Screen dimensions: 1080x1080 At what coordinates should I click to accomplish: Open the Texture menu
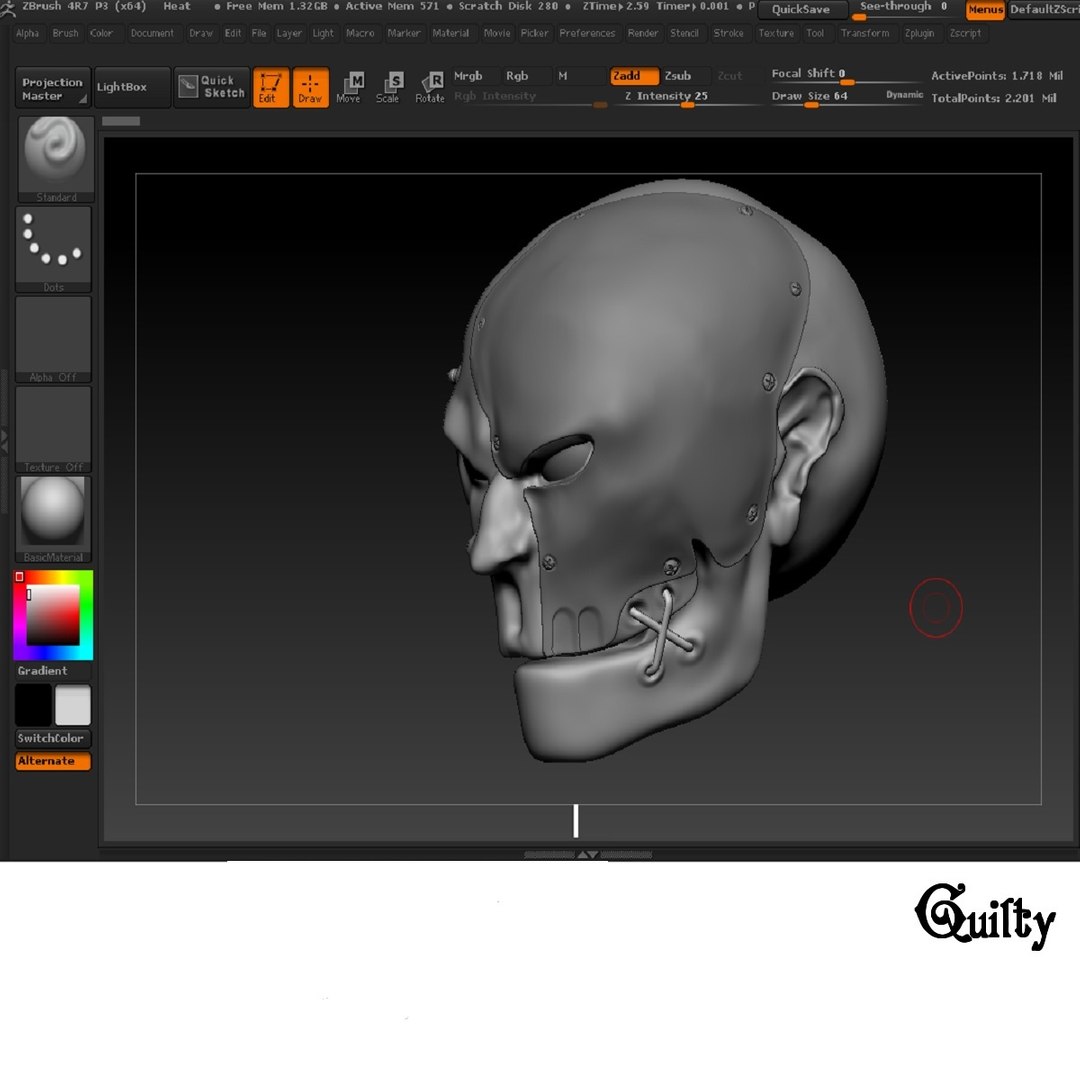[x=776, y=33]
